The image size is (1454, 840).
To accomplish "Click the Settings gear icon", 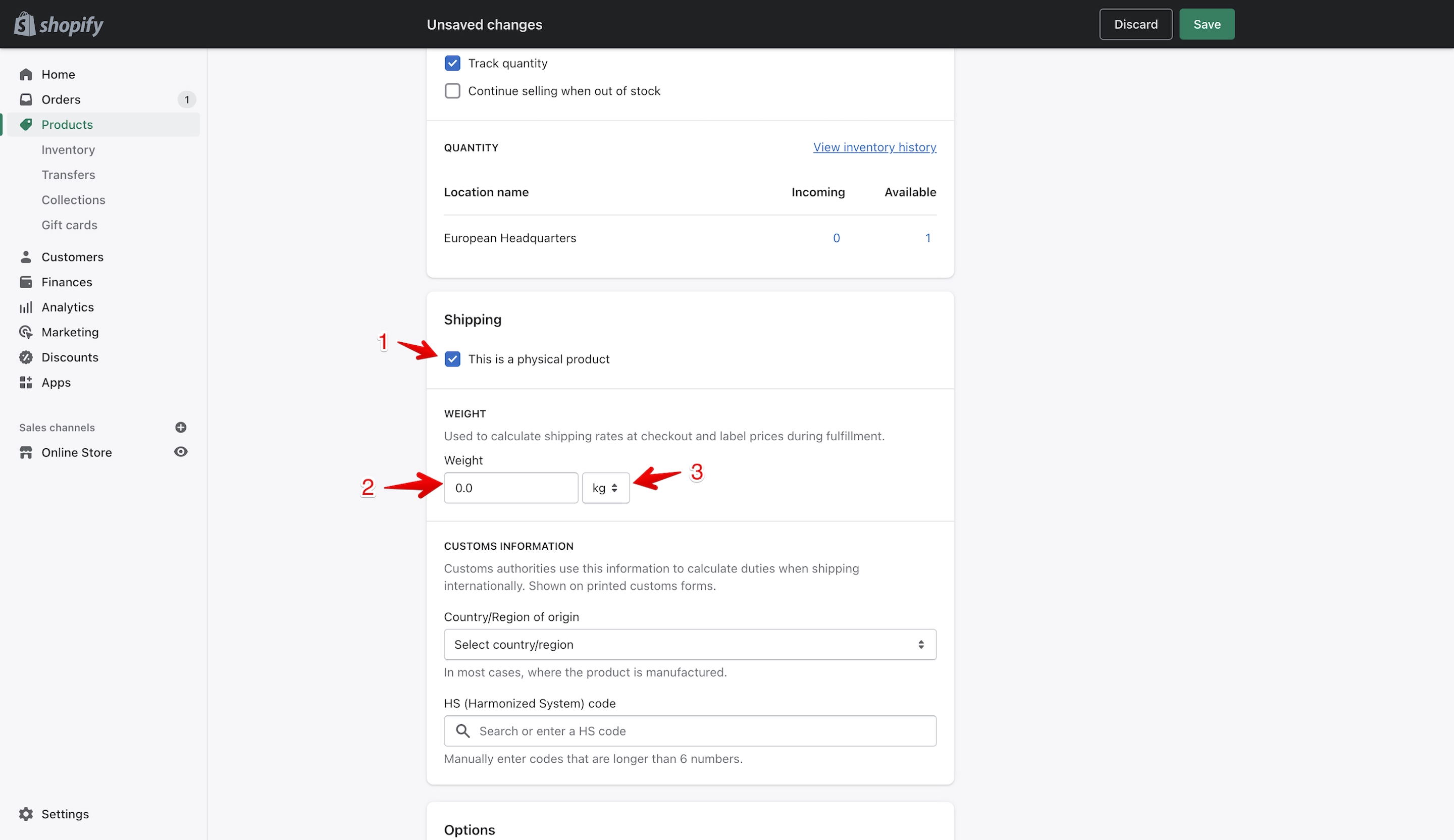I will coord(26,814).
